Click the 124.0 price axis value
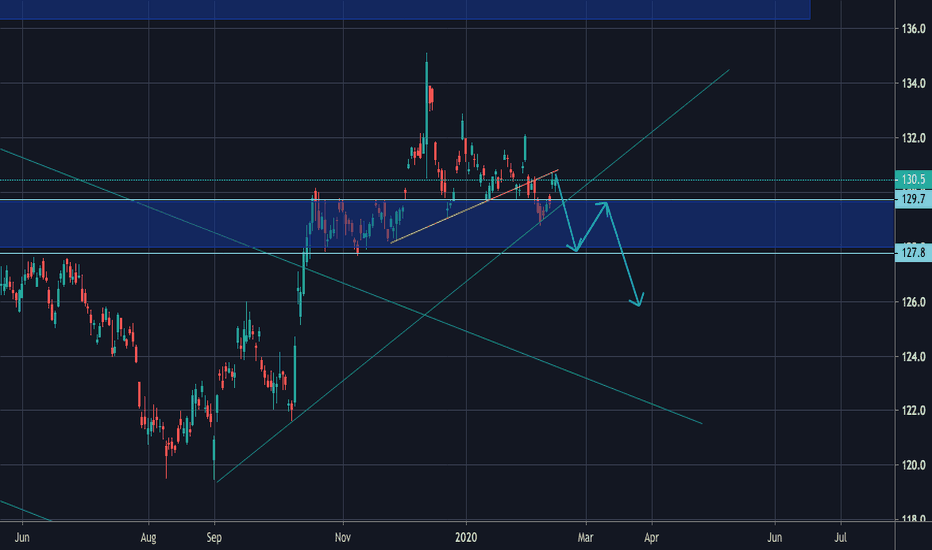 pyautogui.click(x=914, y=357)
